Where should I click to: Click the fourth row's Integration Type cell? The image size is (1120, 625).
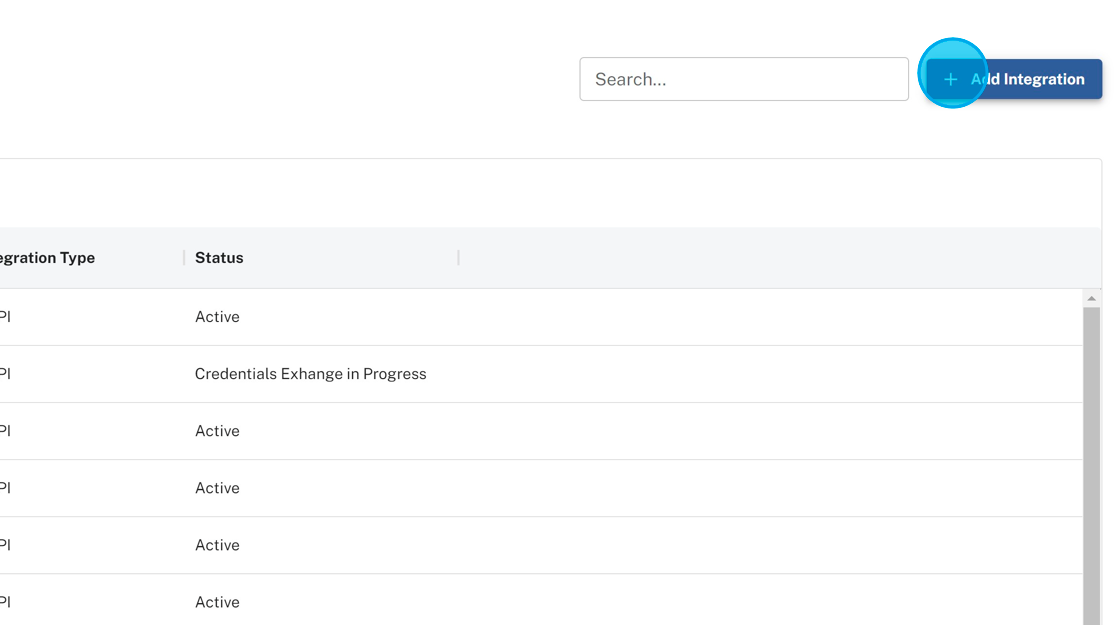(5, 488)
